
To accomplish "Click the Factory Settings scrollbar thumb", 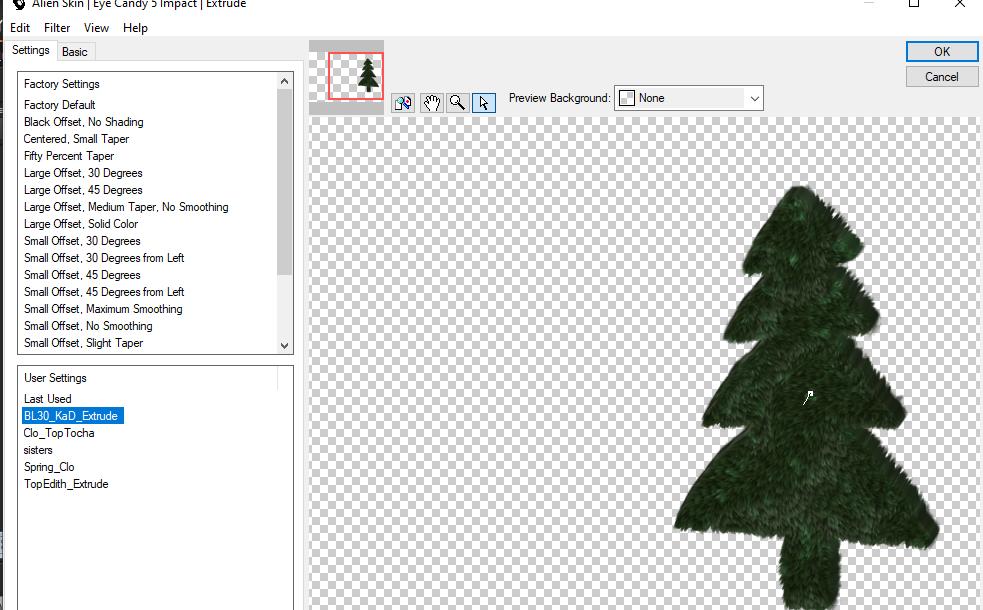I will [285, 182].
